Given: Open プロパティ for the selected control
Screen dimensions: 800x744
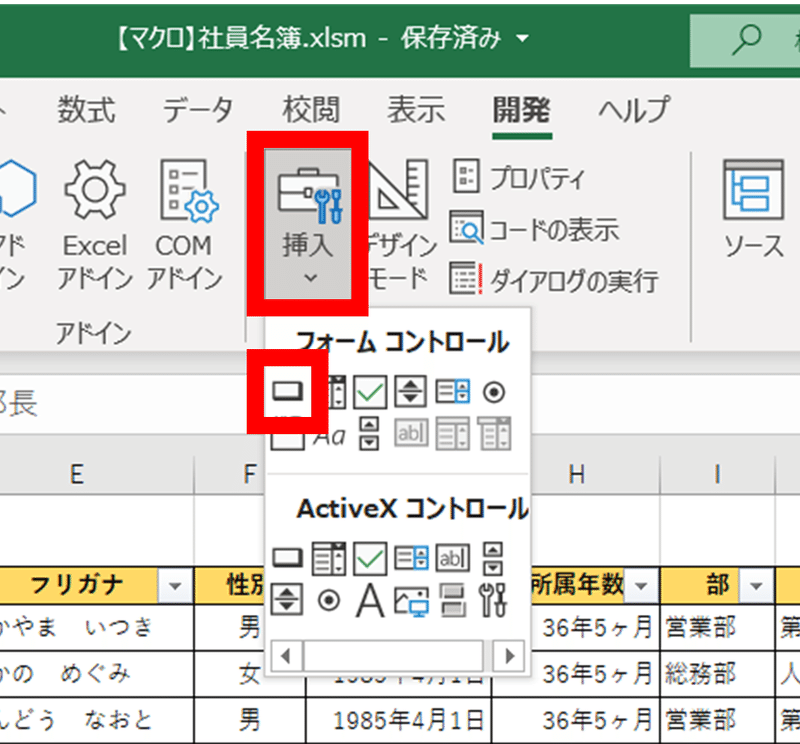Looking at the screenshot, I should (518, 178).
